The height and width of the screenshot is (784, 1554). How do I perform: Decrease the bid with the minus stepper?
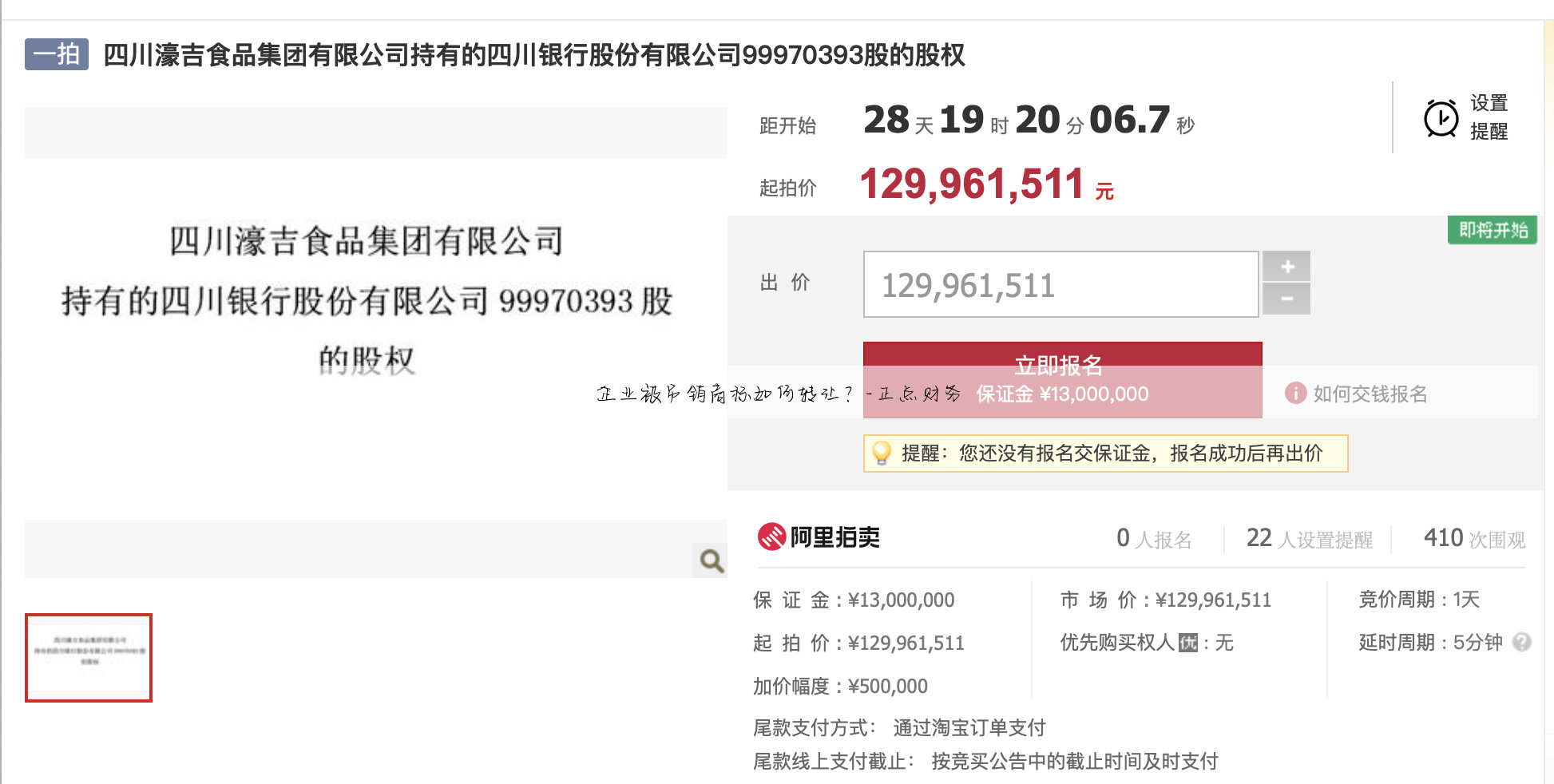[x=1286, y=299]
